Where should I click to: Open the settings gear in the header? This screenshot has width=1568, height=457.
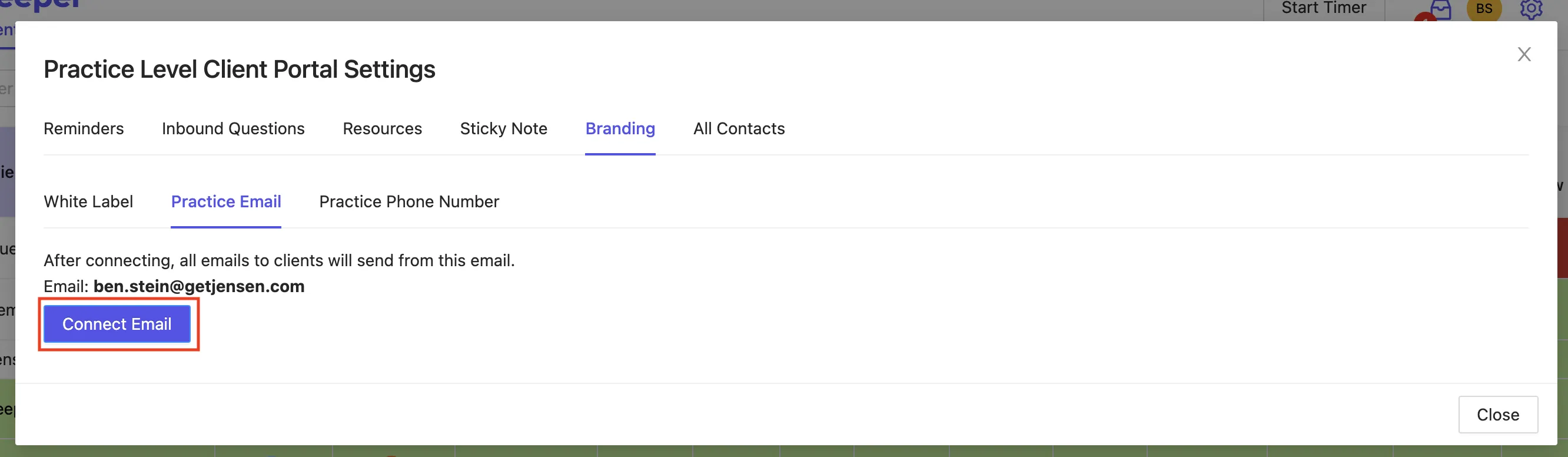(x=1531, y=8)
